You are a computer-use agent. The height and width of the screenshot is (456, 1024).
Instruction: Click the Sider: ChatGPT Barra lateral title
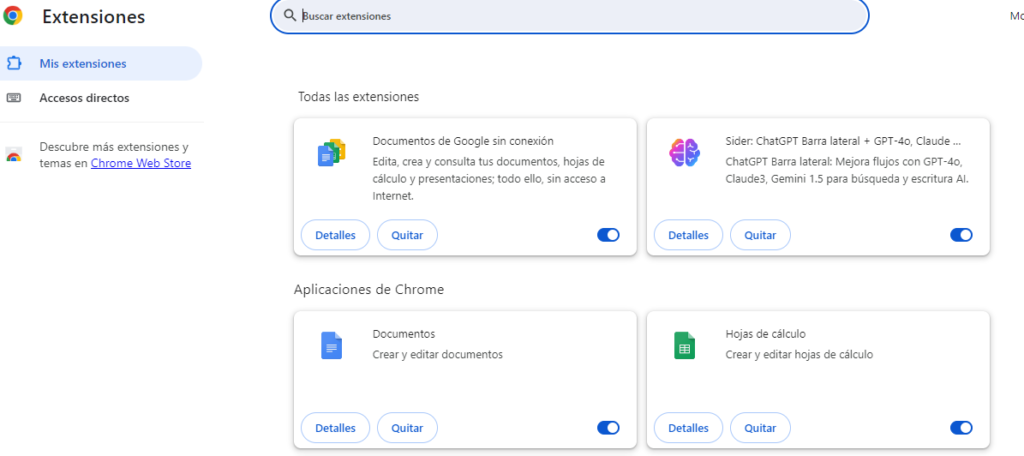coord(843,140)
